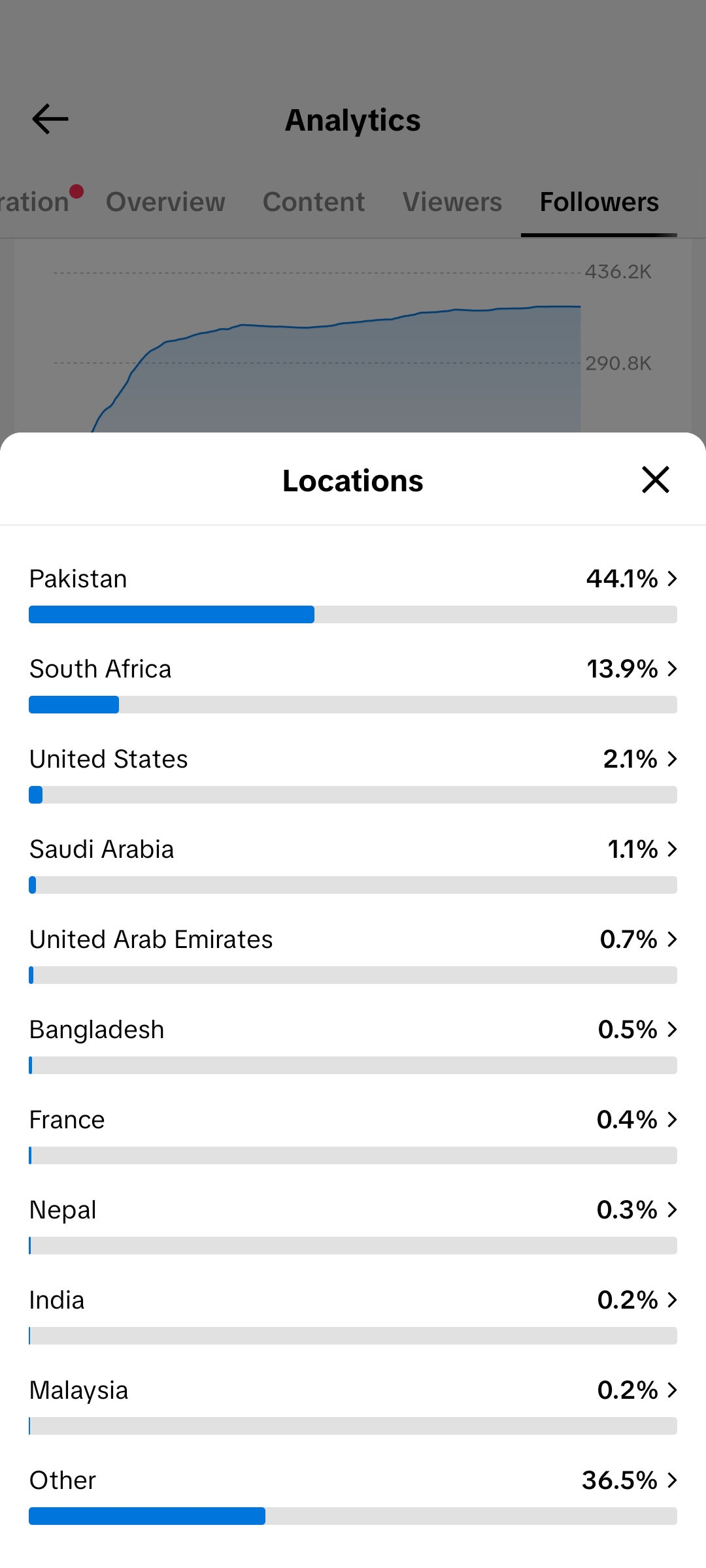
Task: Open France details chevron
Action: point(672,1120)
